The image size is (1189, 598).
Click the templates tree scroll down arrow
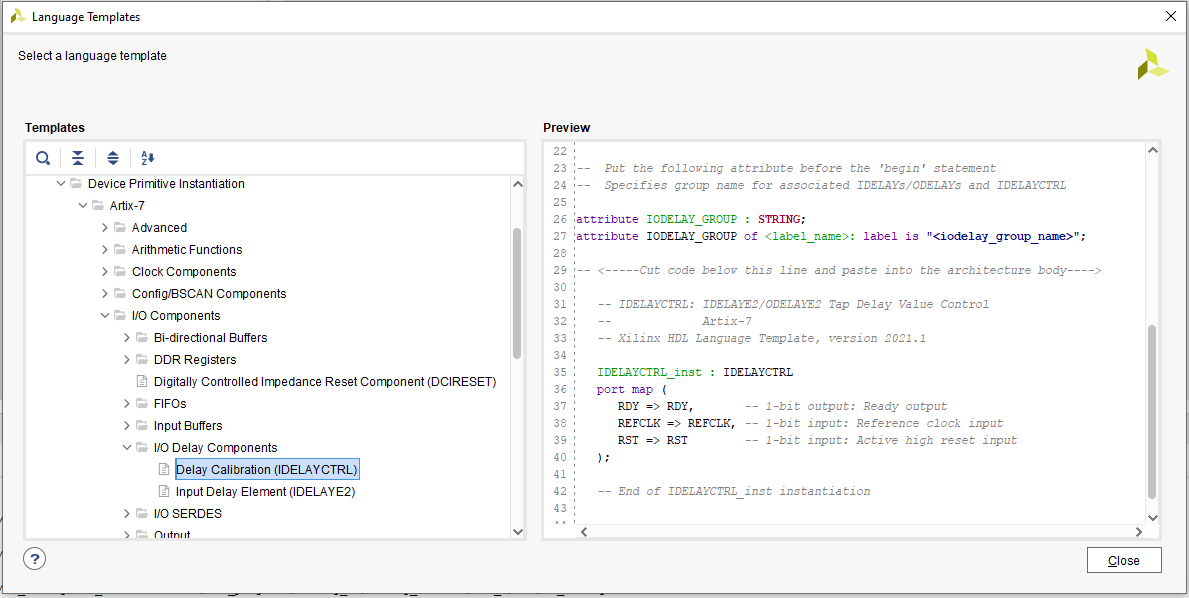pos(517,532)
